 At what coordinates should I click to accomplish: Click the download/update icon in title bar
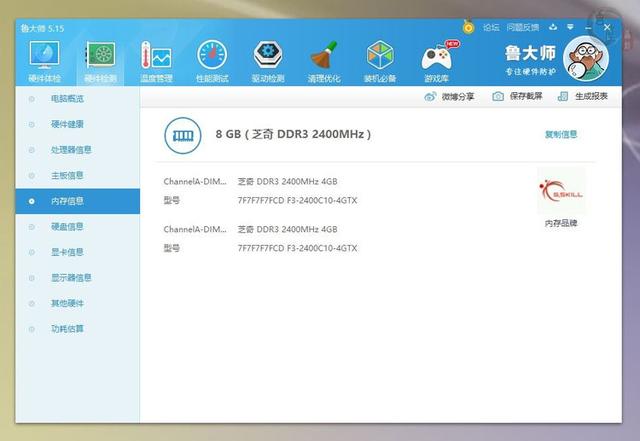tap(553, 27)
